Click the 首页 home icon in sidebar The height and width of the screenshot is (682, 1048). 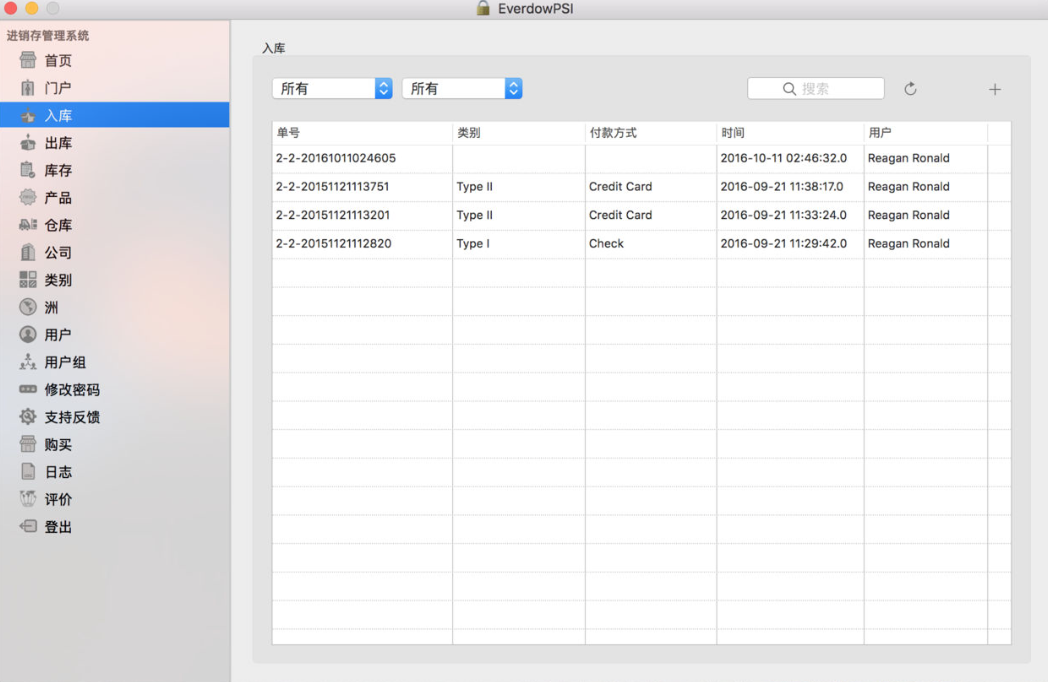click(x=28, y=60)
